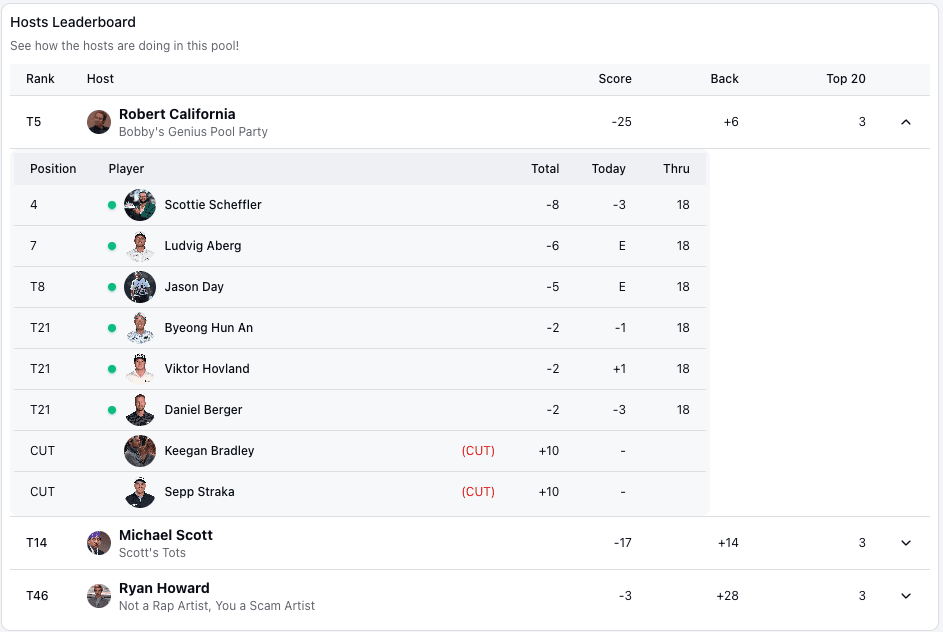Open Ludvig Aberg's player photo

[140, 246]
